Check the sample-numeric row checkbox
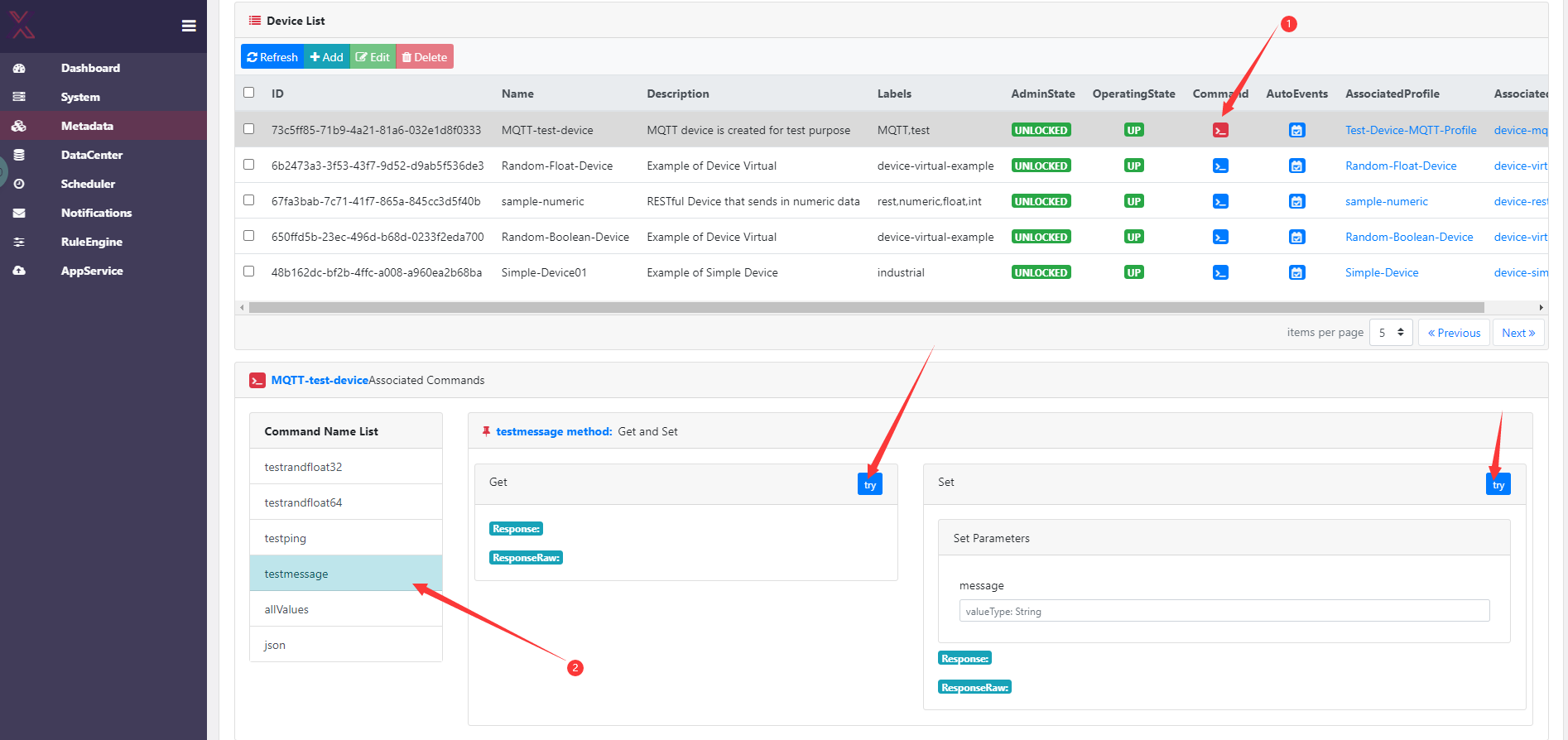1568x740 pixels. point(248,200)
